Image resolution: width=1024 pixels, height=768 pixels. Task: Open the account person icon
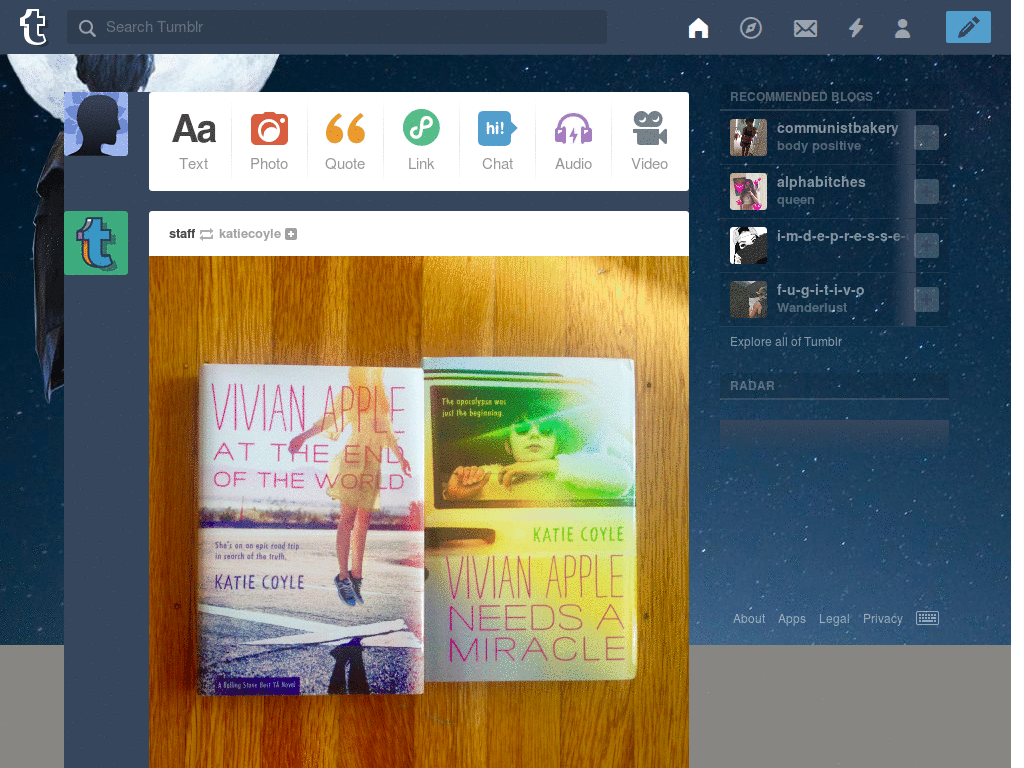click(x=903, y=28)
